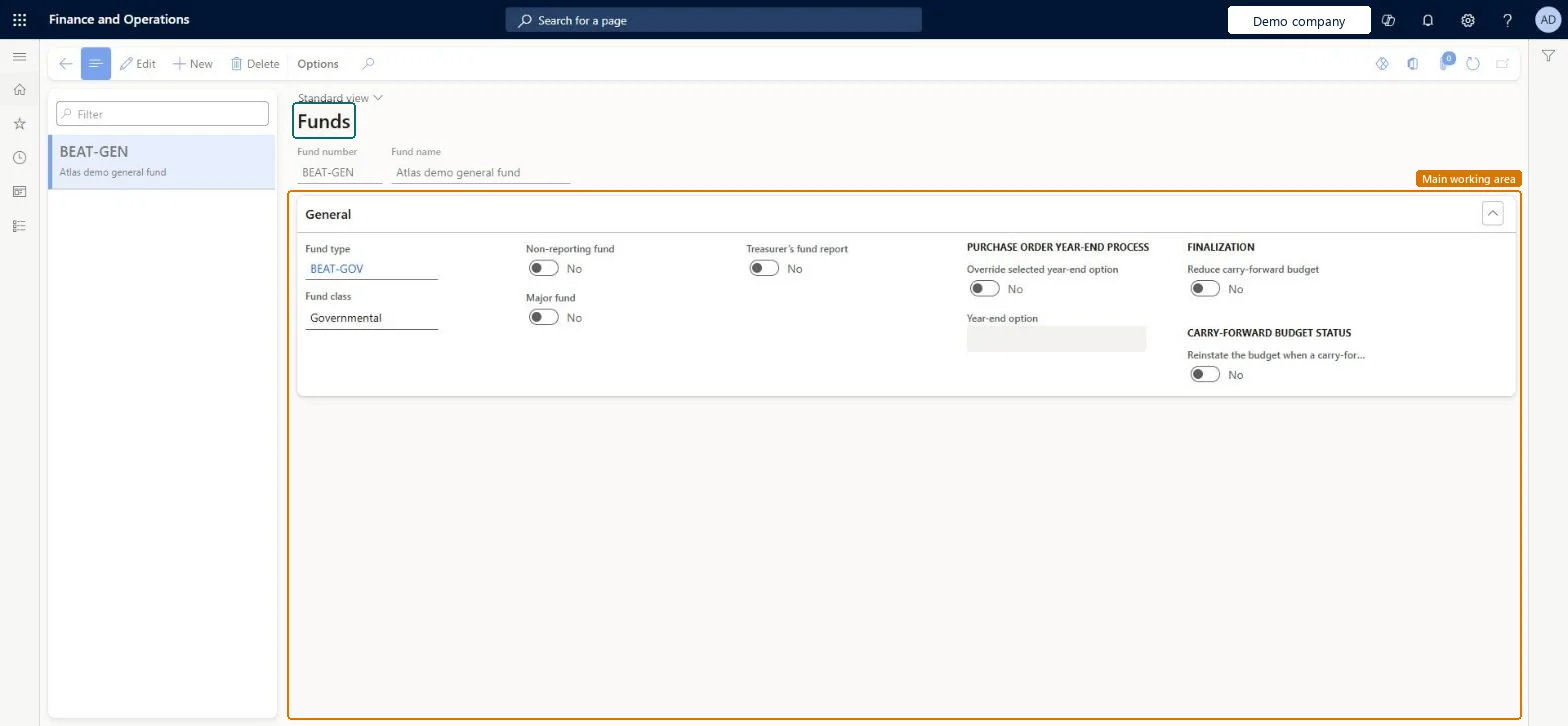The width and height of the screenshot is (1568, 726).
Task: Click the Search for a page box
Action: click(713, 20)
